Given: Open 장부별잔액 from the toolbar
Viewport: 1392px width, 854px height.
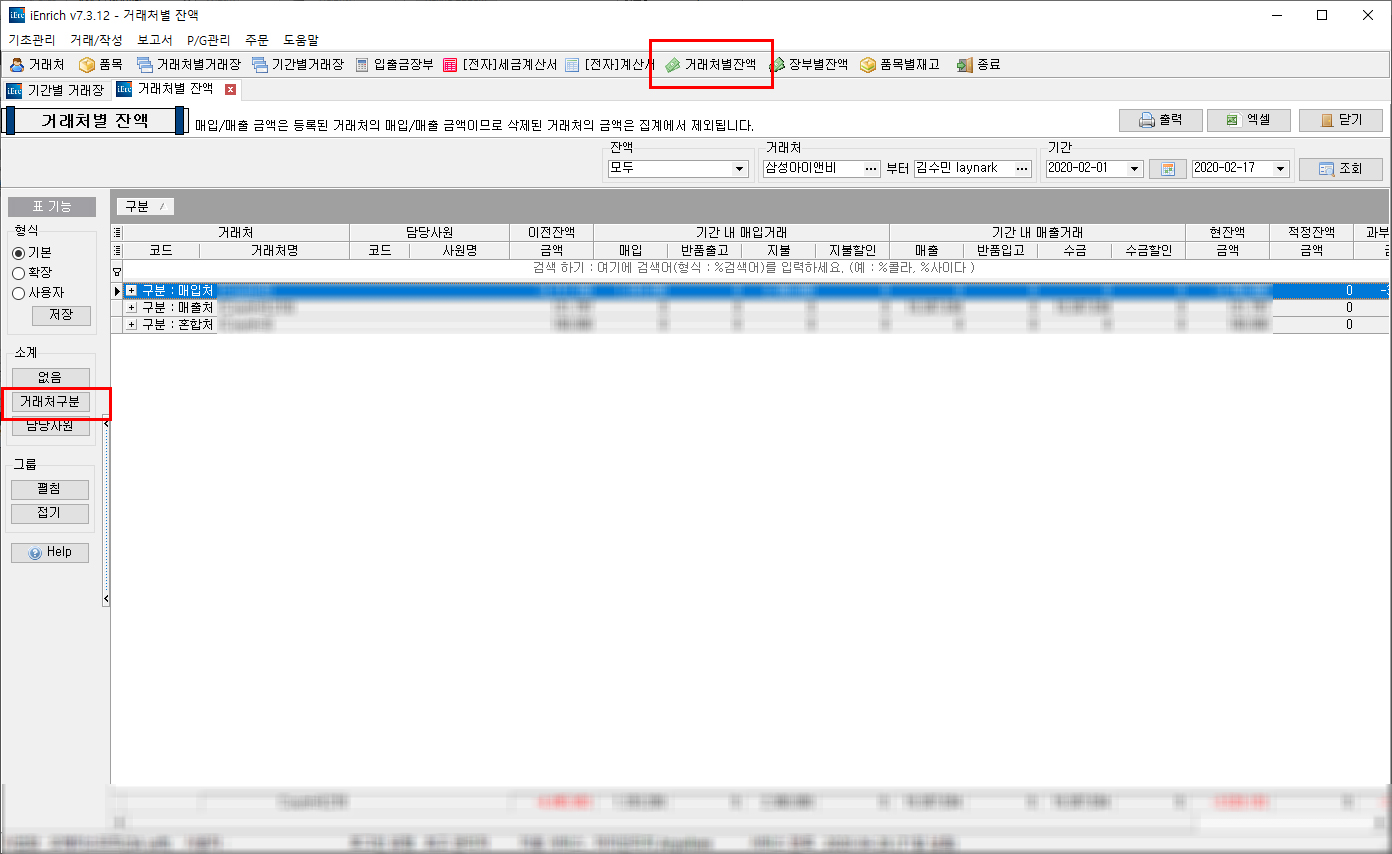Looking at the screenshot, I should pyautogui.click(x=808, y=64).
